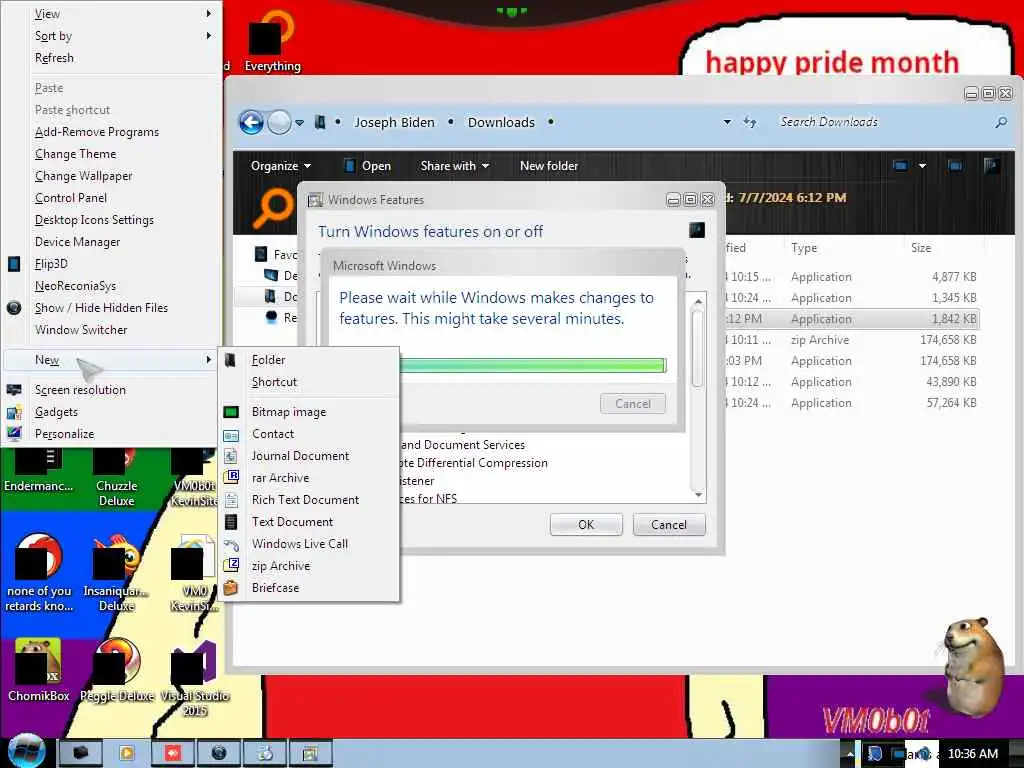
Task: Select the zip Archive file row
Action: click(x=852, y=340)
